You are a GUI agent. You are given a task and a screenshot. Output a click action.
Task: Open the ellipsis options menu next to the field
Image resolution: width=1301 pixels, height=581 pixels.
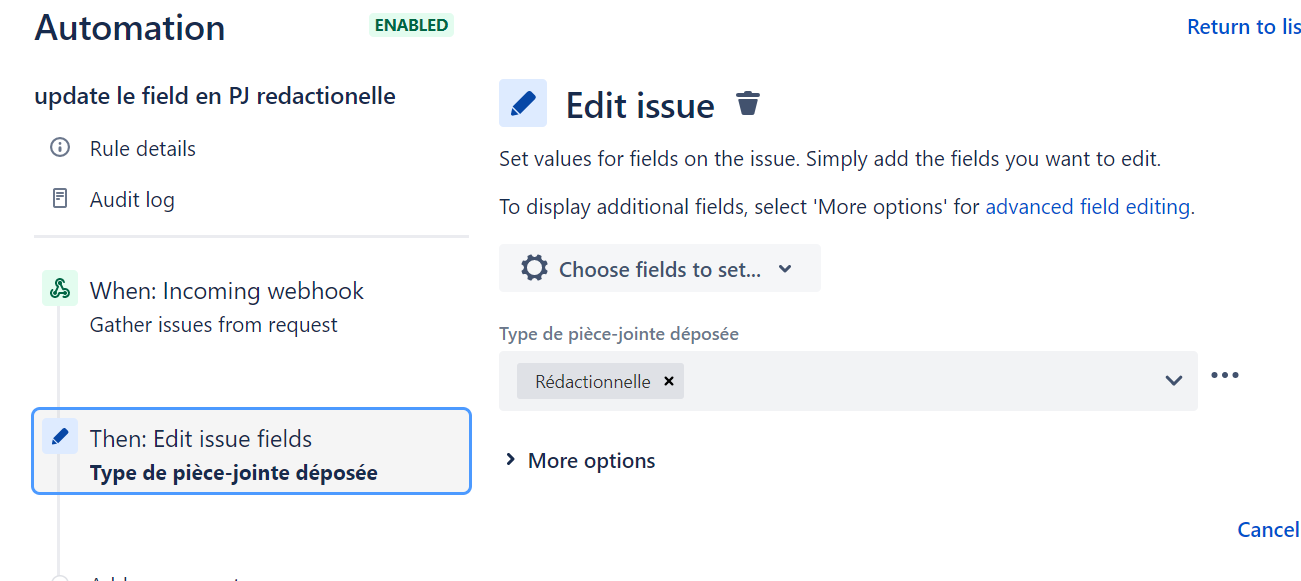pyautogui.click(x=1225, y=374)
